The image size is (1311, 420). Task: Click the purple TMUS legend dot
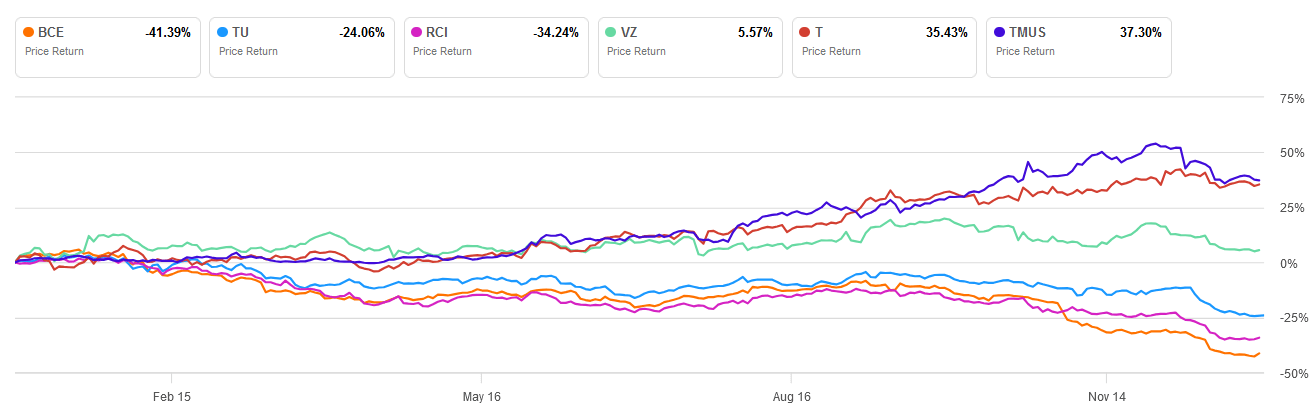click(x=999, y=32)
